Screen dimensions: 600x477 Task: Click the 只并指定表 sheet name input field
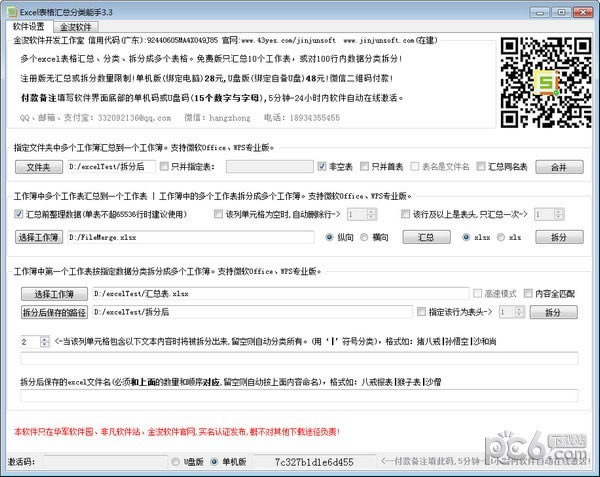coord(270,167)
